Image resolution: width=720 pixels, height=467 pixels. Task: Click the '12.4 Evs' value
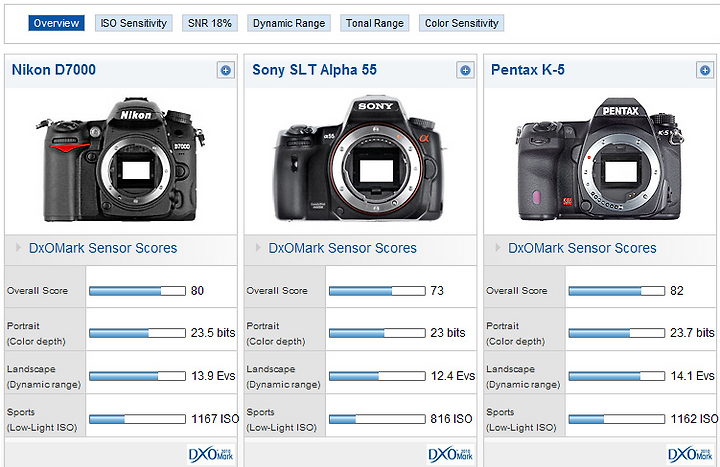[x=453, y=376]
